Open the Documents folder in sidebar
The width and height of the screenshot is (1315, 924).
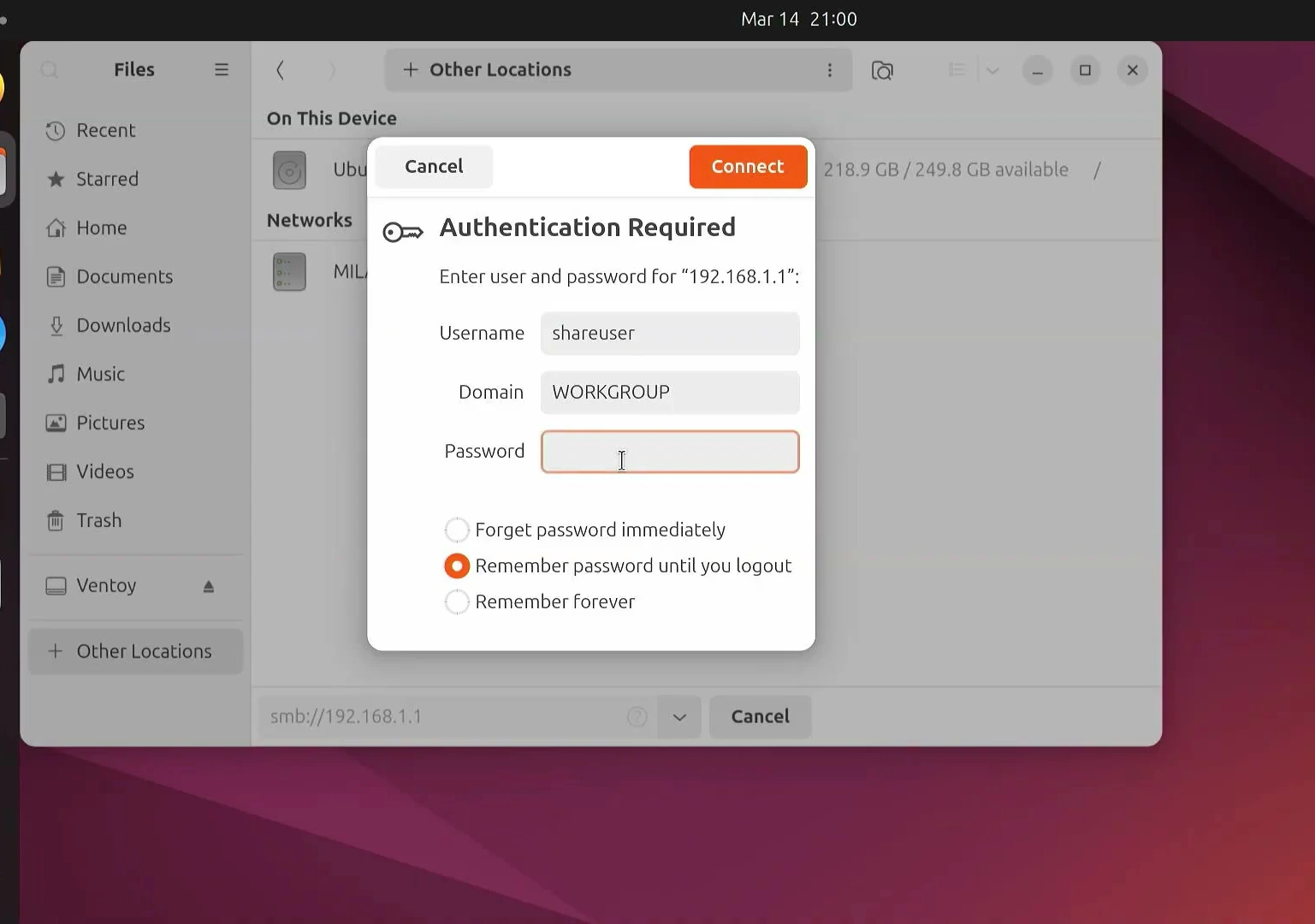pos(135,276)
